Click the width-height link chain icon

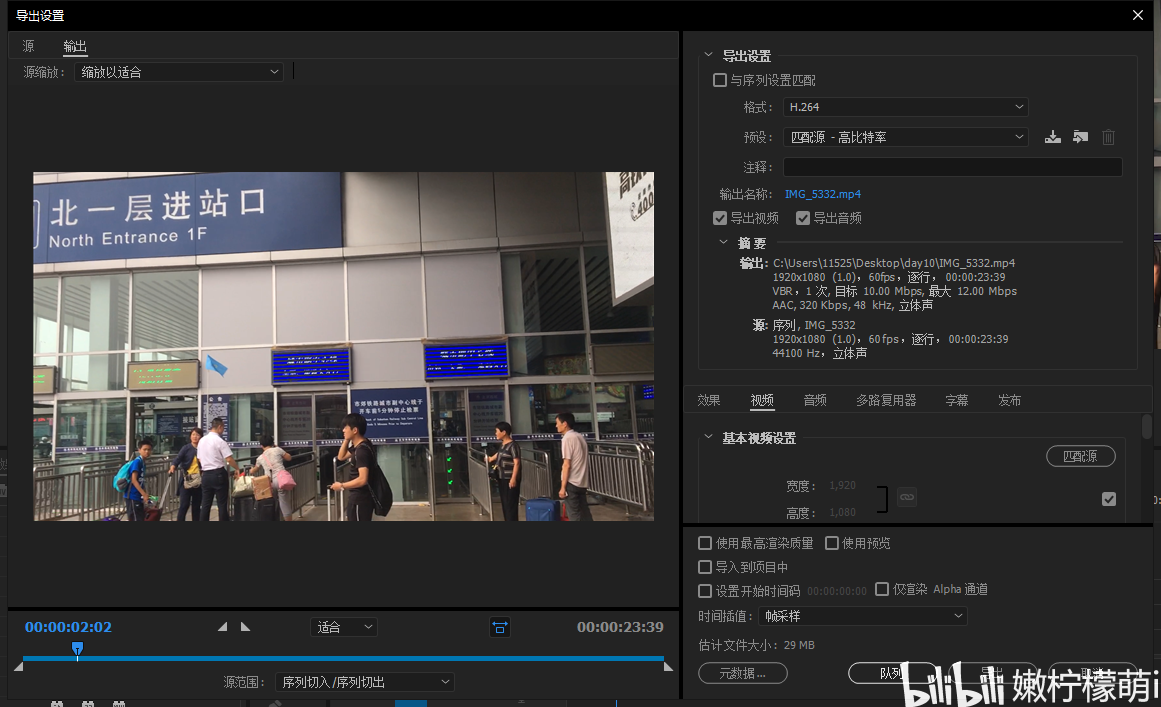coord(907,497)
